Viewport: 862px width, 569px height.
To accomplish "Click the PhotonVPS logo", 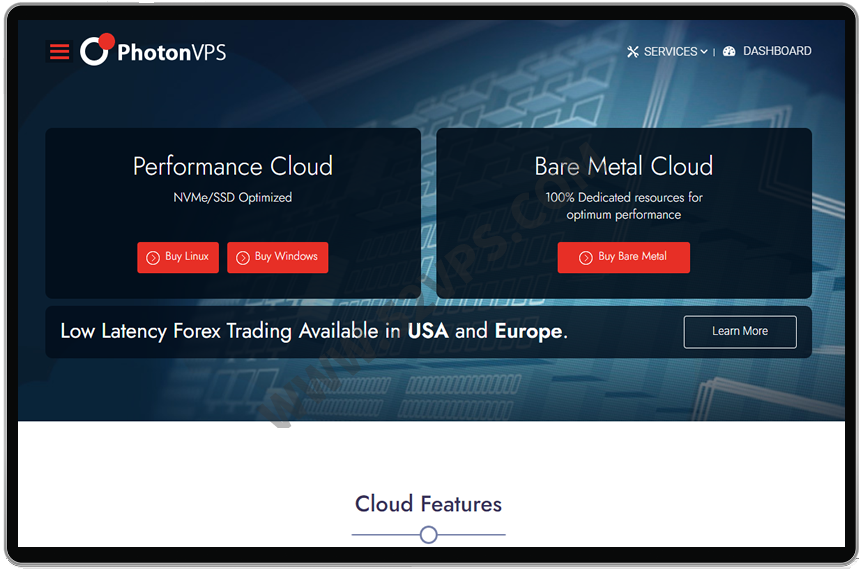I will 153,51.
